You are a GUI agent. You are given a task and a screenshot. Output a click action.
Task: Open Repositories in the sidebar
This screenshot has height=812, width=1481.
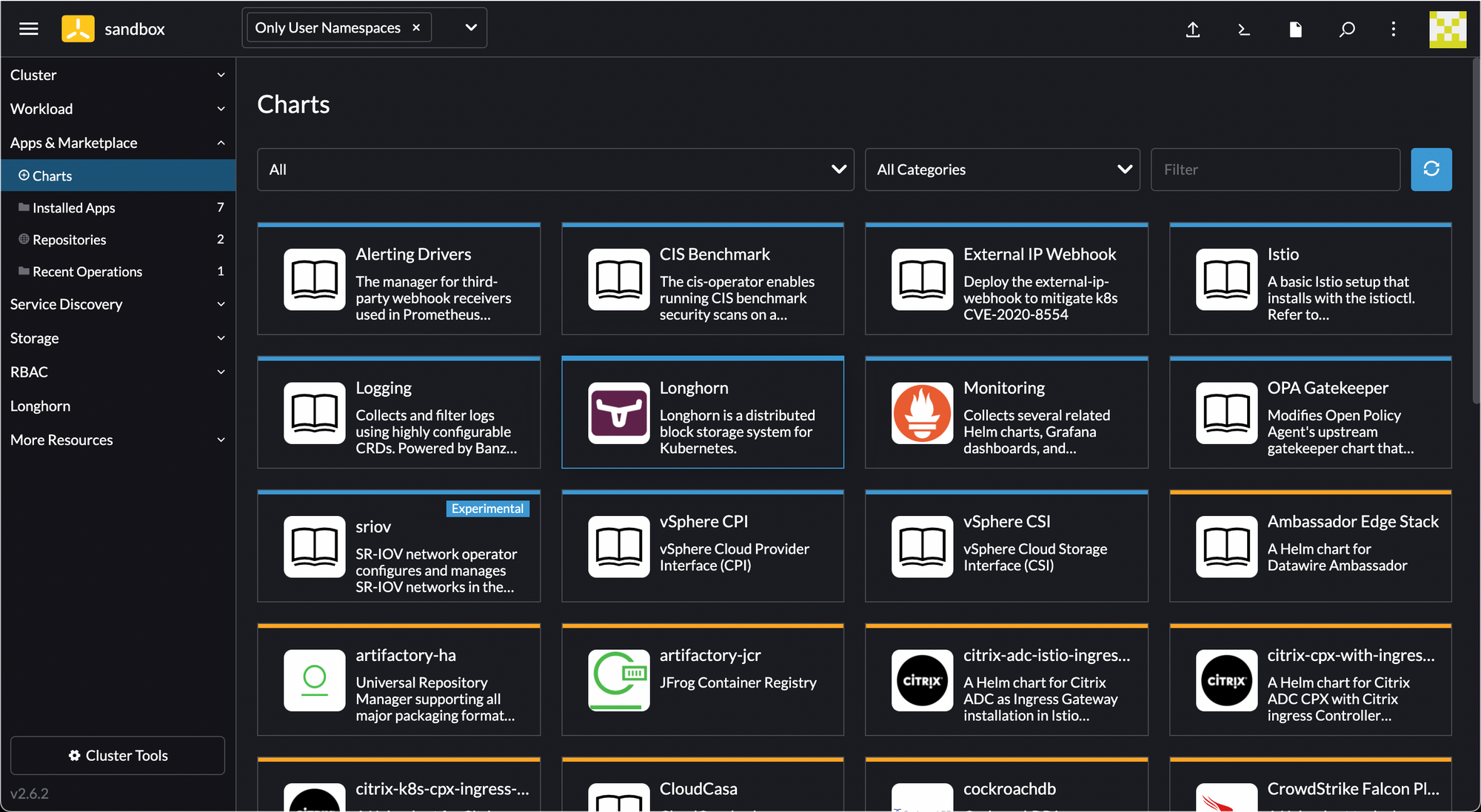tap(70, 240)
